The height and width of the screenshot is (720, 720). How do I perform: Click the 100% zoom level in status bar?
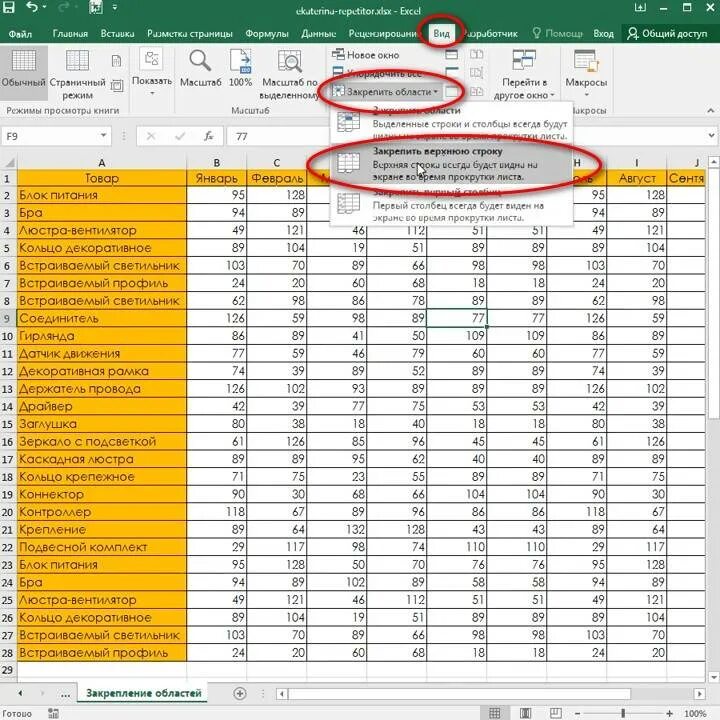pos(695,713)
